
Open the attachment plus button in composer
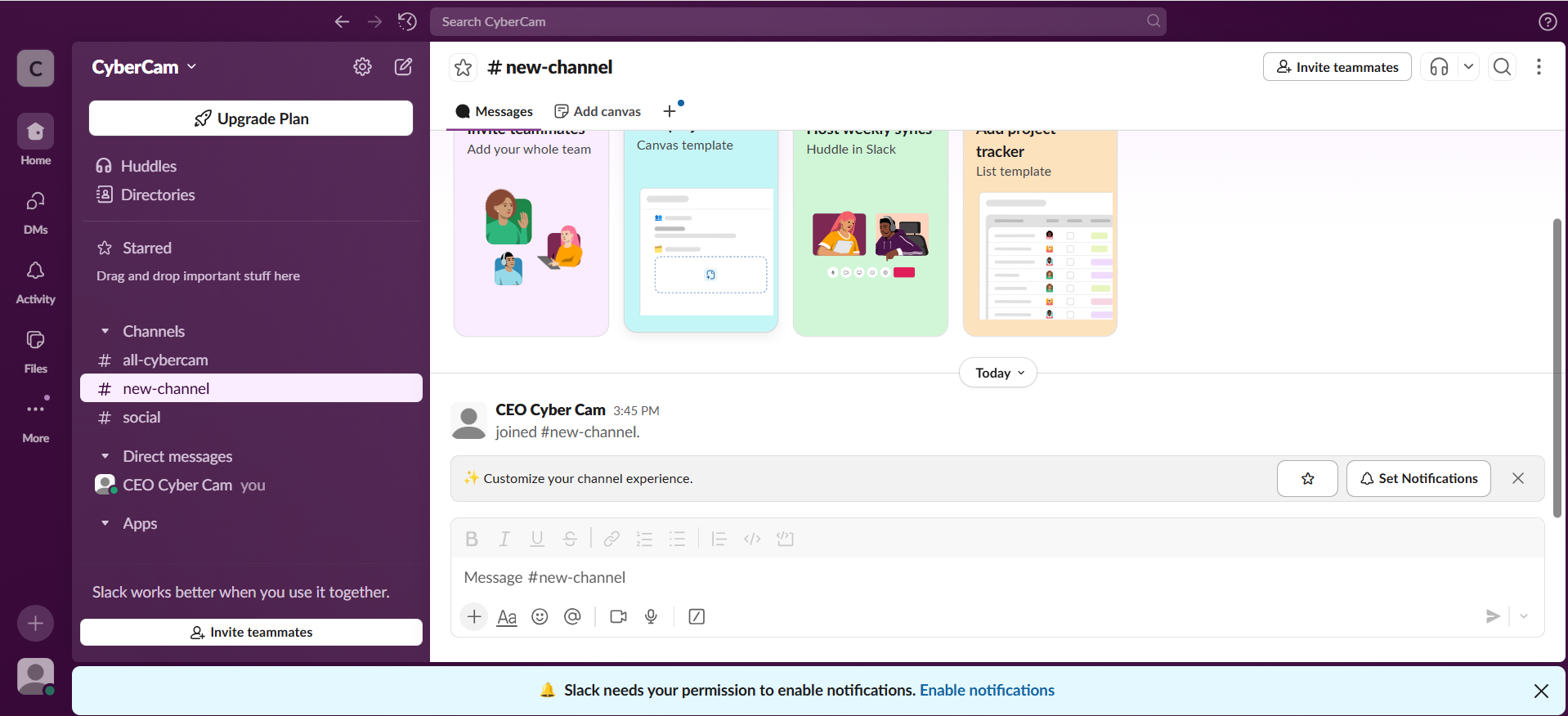(474, 616)
